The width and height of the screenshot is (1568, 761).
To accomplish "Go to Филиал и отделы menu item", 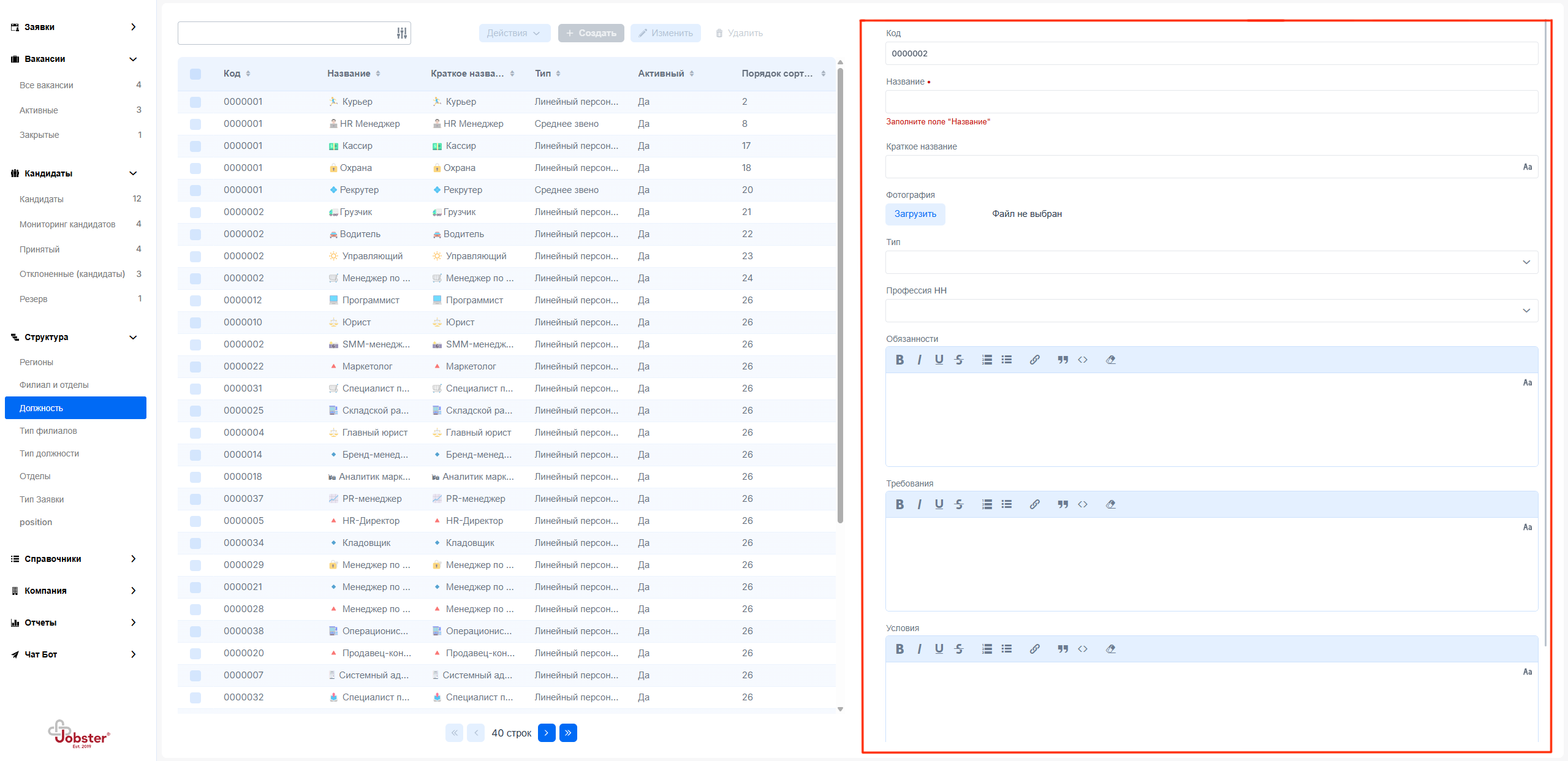I will 54,385.
